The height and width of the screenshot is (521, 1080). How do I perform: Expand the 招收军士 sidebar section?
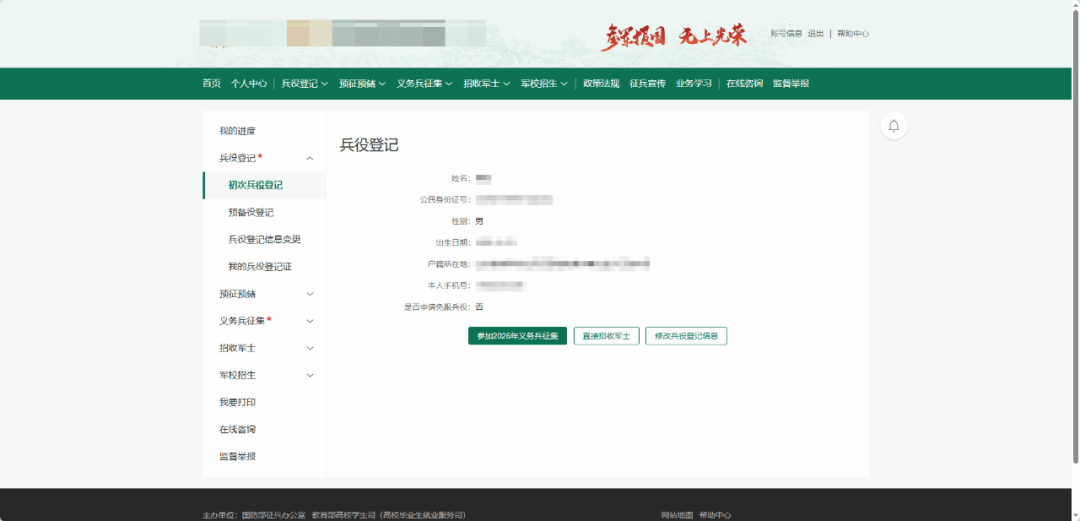[x=310, y=348]
